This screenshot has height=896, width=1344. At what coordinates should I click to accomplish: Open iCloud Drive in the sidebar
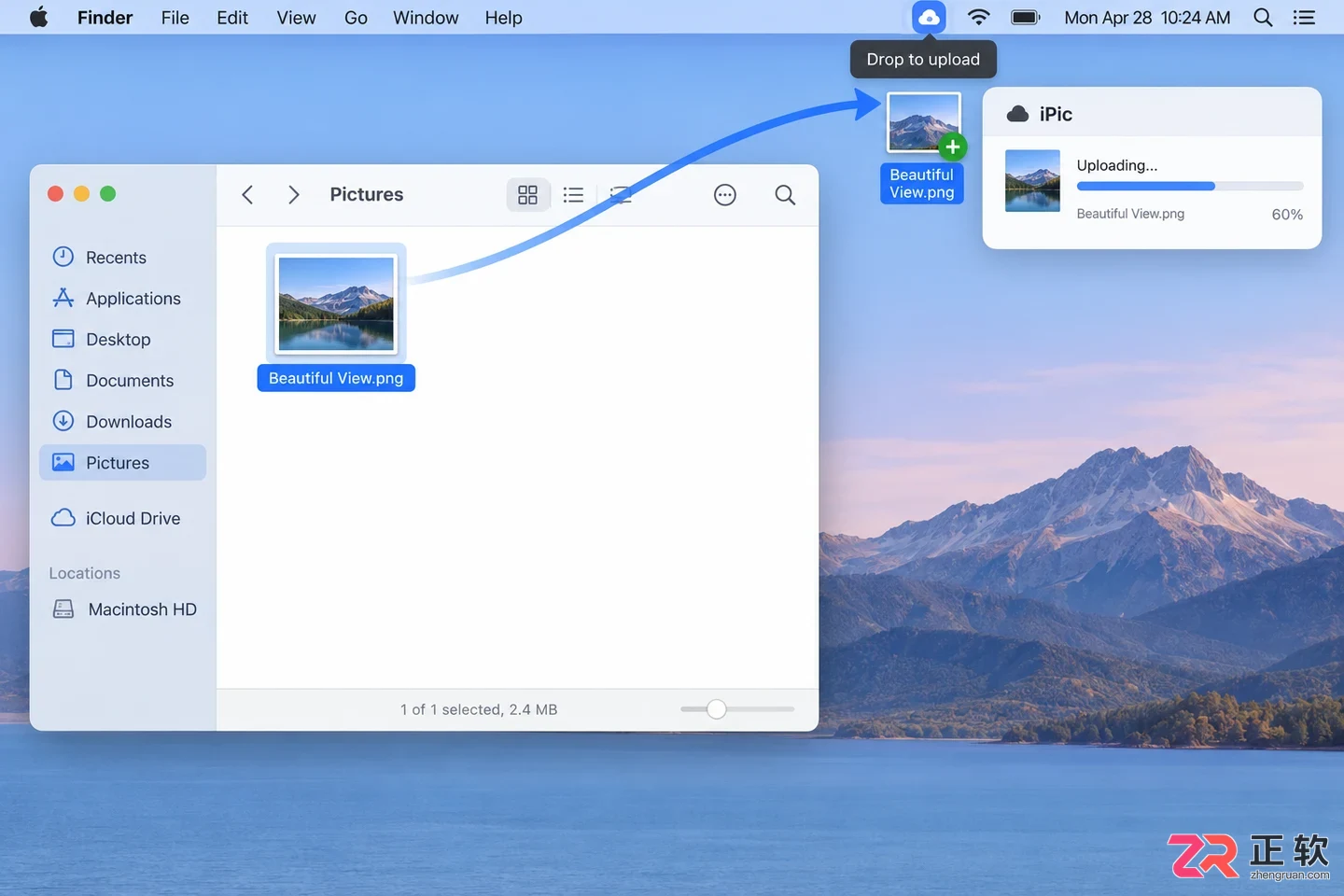click(122, 518)
